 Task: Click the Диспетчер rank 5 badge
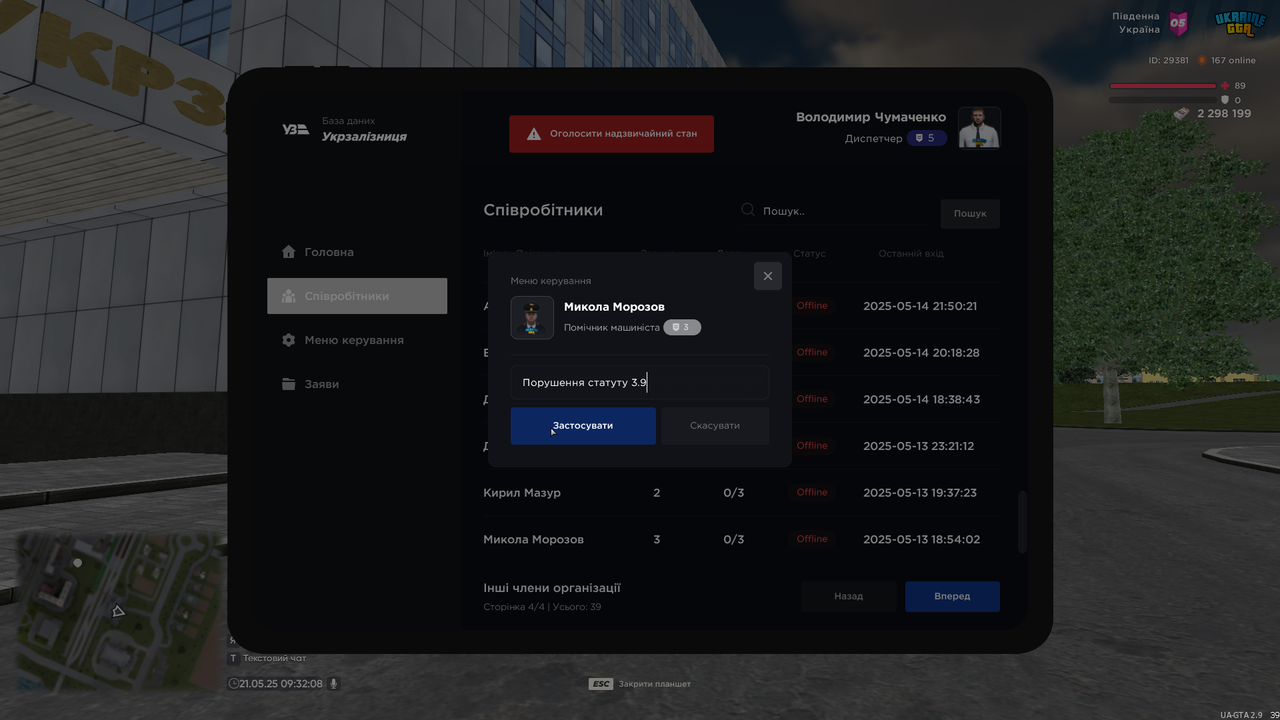pos(927,138)
